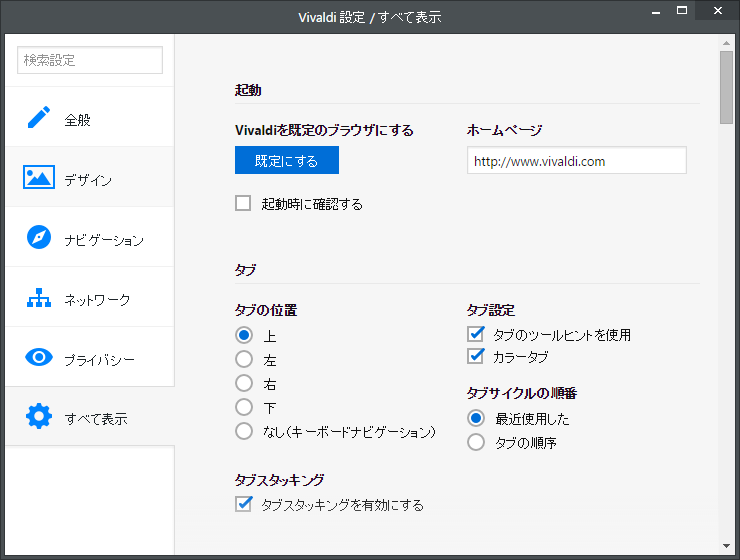Minimize the Vivaldi 設定 window
This screenshot has width=740, height=560.
656,11
